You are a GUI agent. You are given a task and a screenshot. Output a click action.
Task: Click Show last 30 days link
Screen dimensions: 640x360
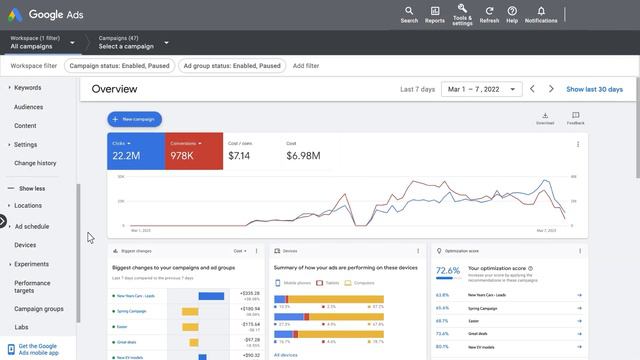point(594,89)
